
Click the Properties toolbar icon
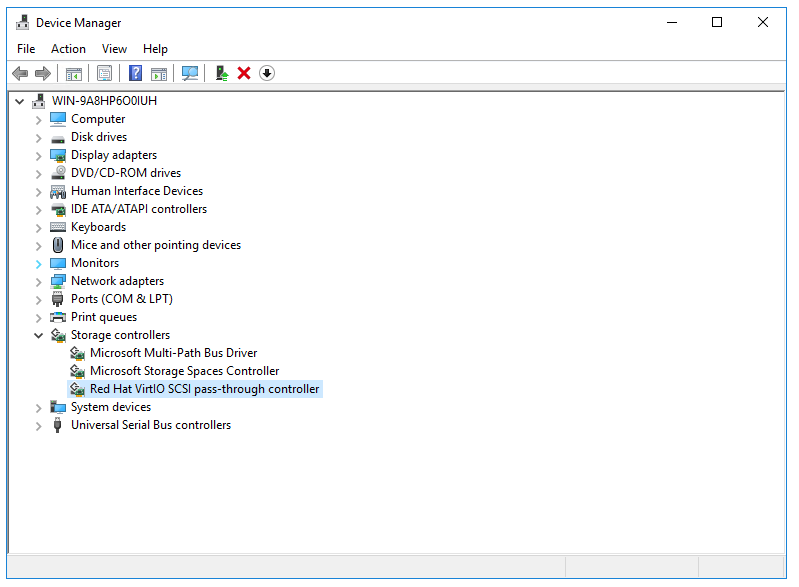(104, 73)
